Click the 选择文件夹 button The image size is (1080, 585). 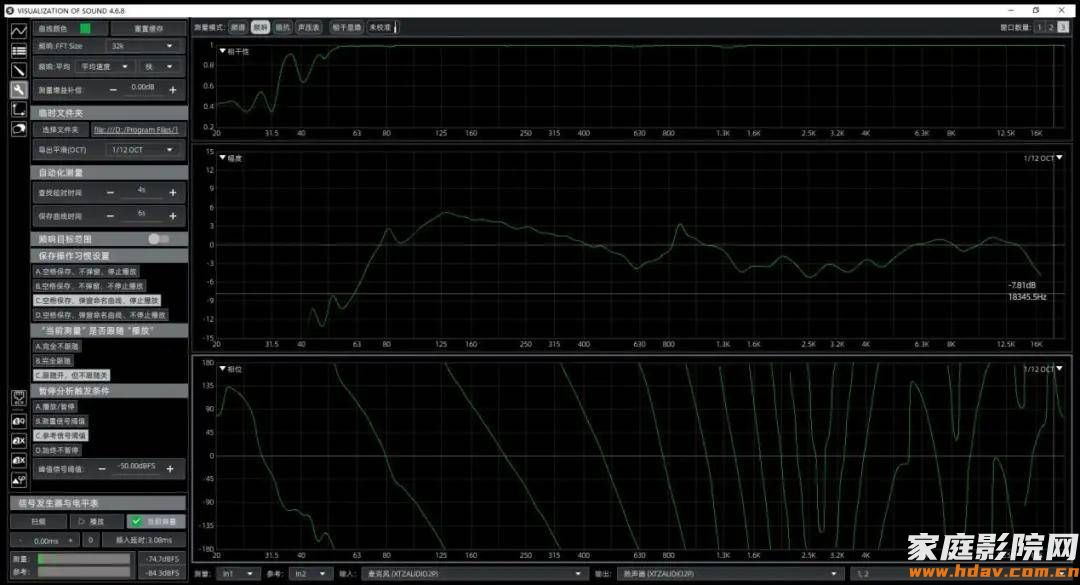(60, 129)
